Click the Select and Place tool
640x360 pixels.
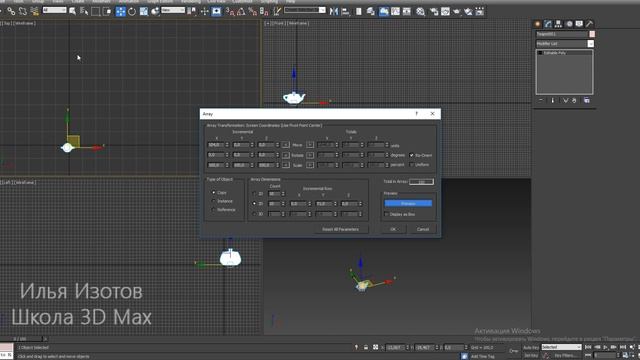pos(155,11)
